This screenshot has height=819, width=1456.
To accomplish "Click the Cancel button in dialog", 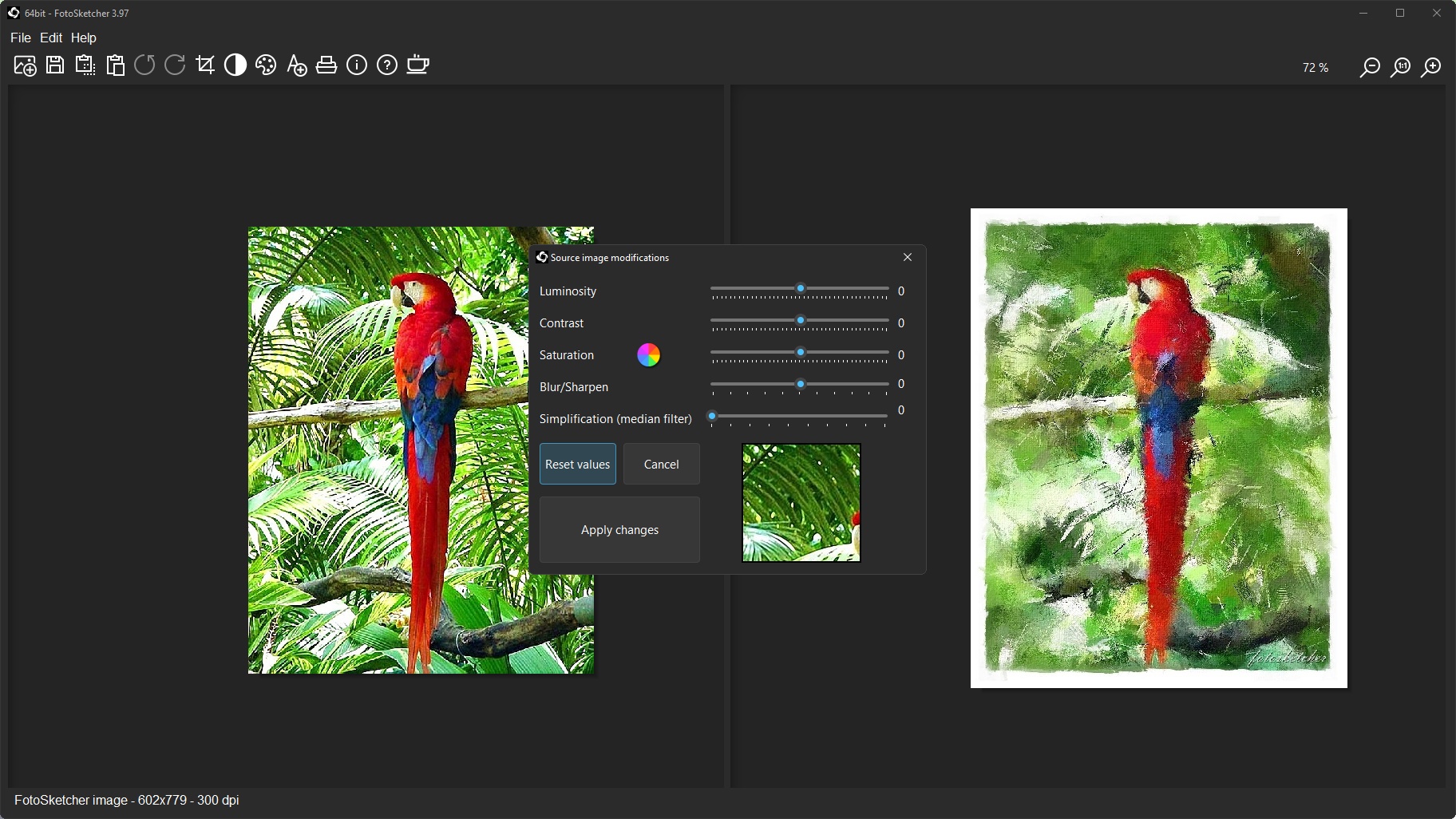I will [662, 464].
